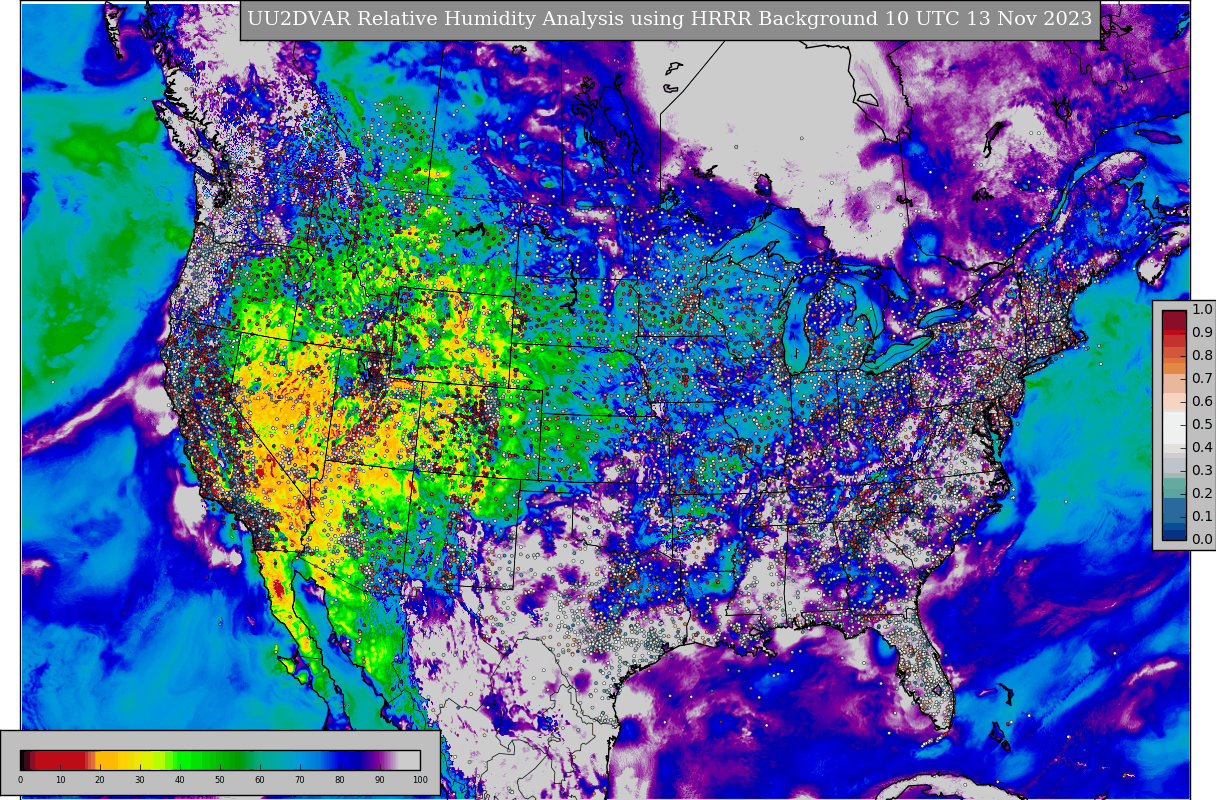Click the "0.5" label on the vertical colorbar

[1202, 425]
